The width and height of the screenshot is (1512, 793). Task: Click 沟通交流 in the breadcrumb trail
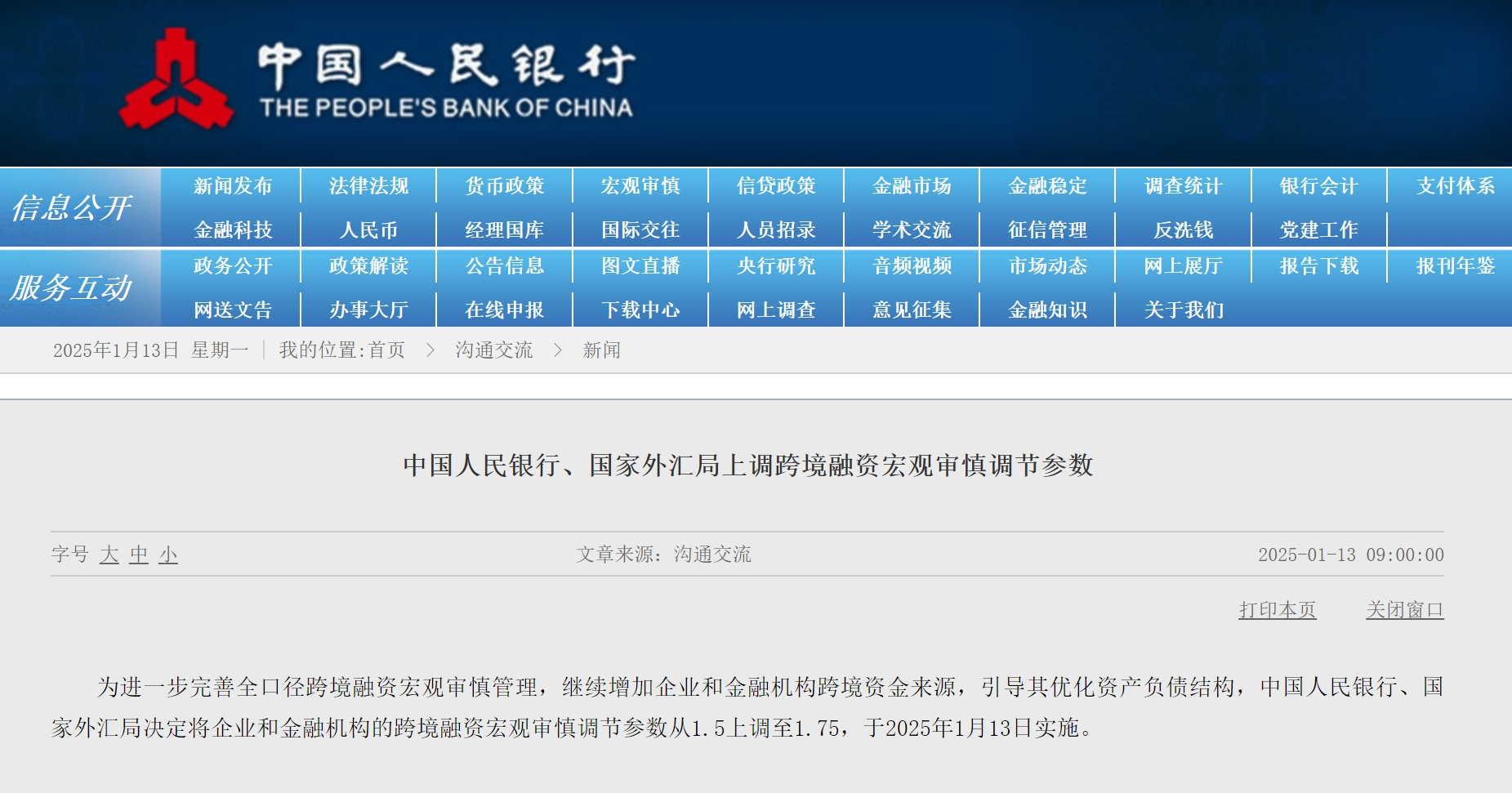coord(493,350)
